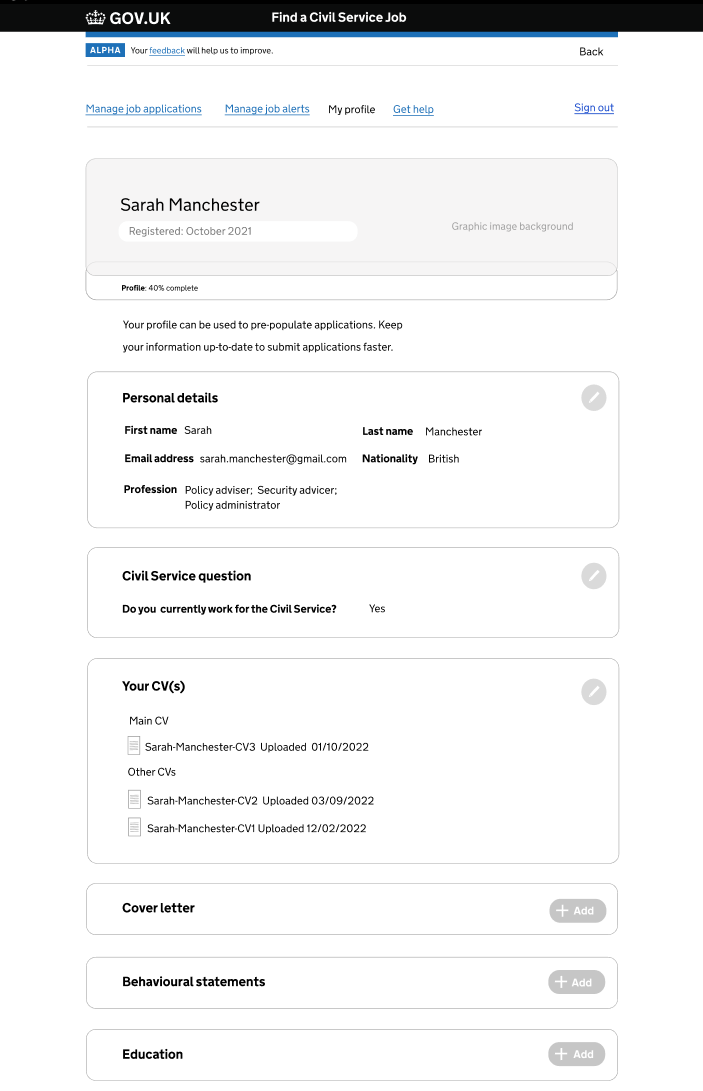Select the My profile tab
The height and width of the screenshot is (1091, 703).
[352, 109]
